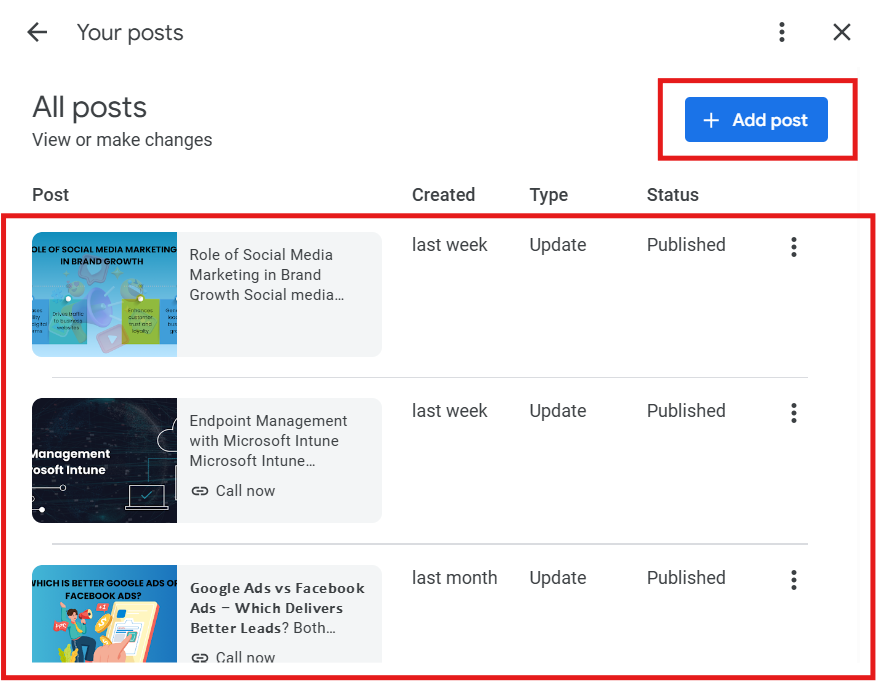Open options menu for Google Ads vs Facebook post
876x681 pixels.
(x=794, y=579)
